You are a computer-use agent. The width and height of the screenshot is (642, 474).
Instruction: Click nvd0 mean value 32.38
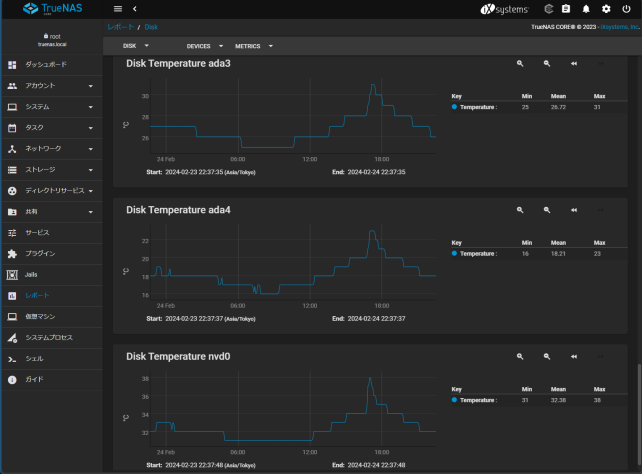558,400
